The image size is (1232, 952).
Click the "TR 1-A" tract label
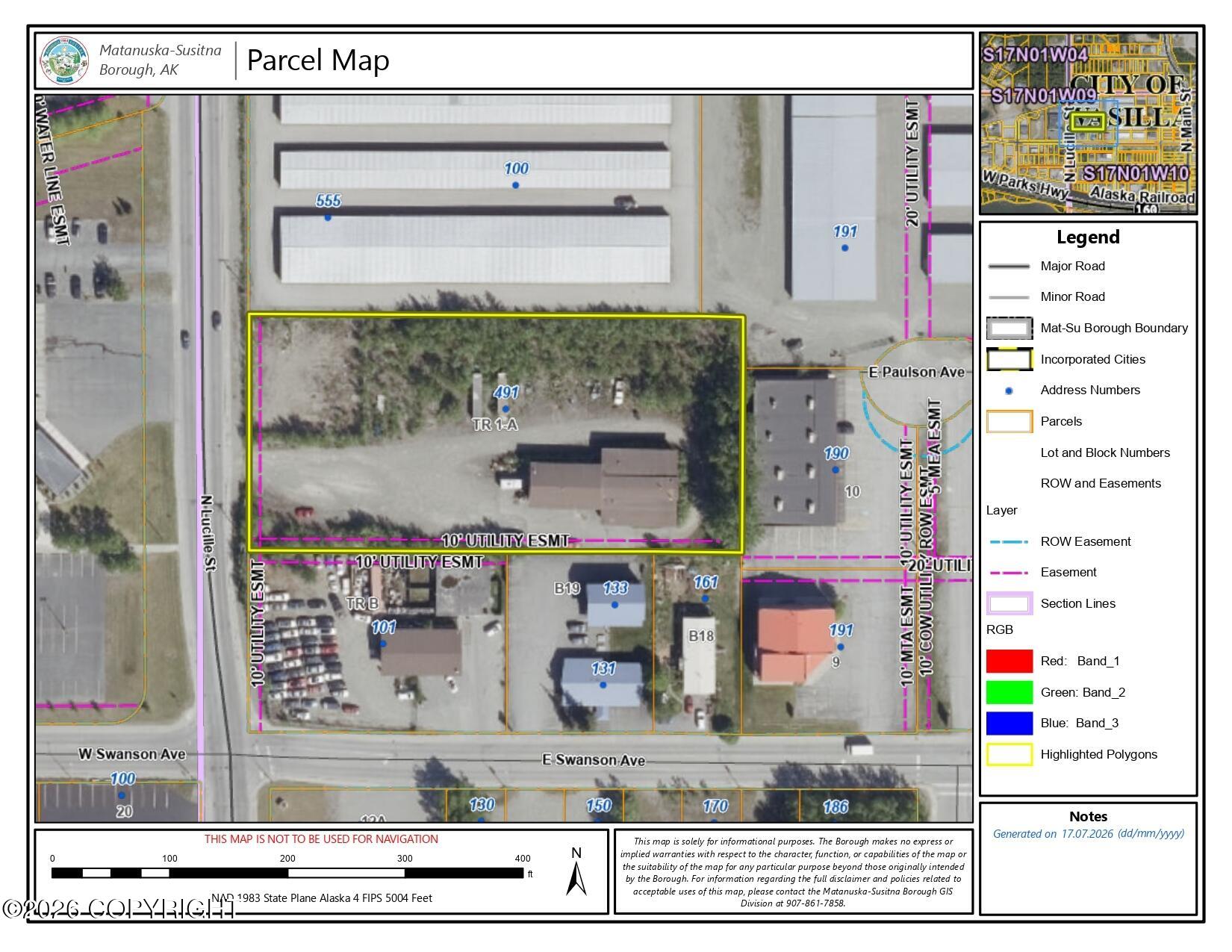(495, 425)
